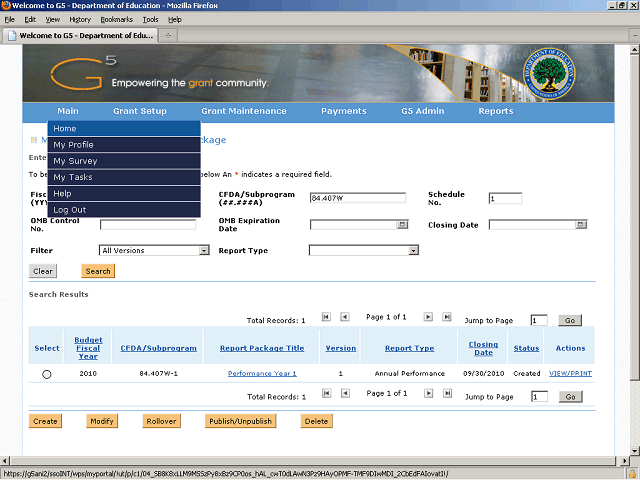
Task: Go to last page in lower pager
Action: pyautogui.click(x=447, y=393)
